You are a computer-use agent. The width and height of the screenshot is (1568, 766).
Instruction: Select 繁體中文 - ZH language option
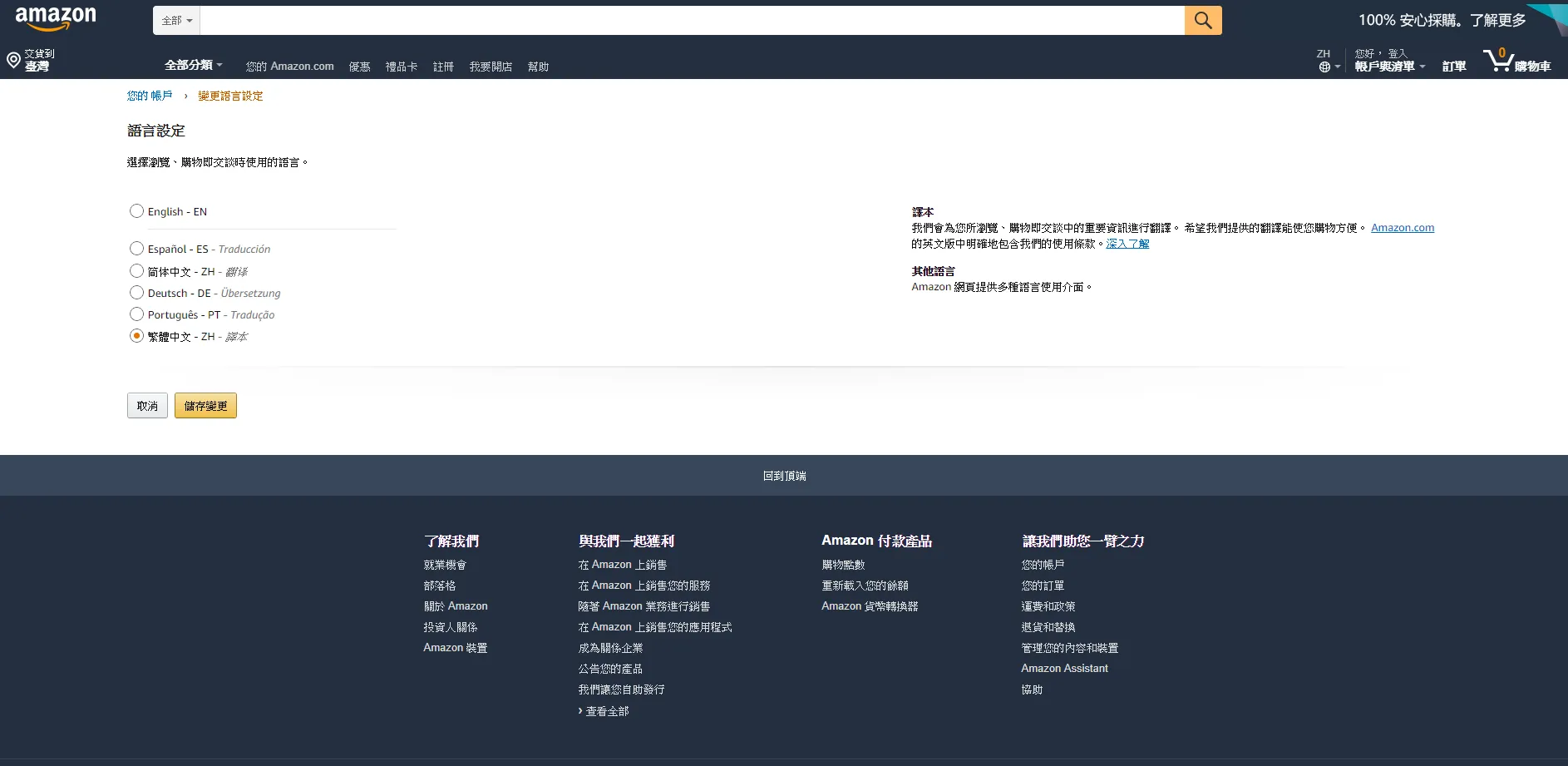coord(137,336)
